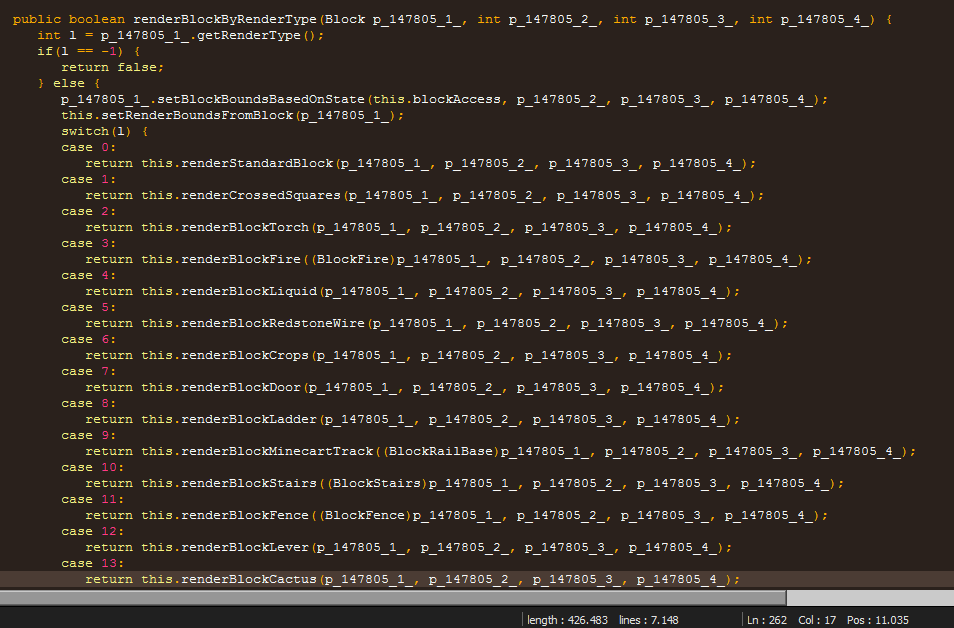Click status bar "Col : 17"
The width and height of the screenshot is (954, 628).
pos(817,620)
